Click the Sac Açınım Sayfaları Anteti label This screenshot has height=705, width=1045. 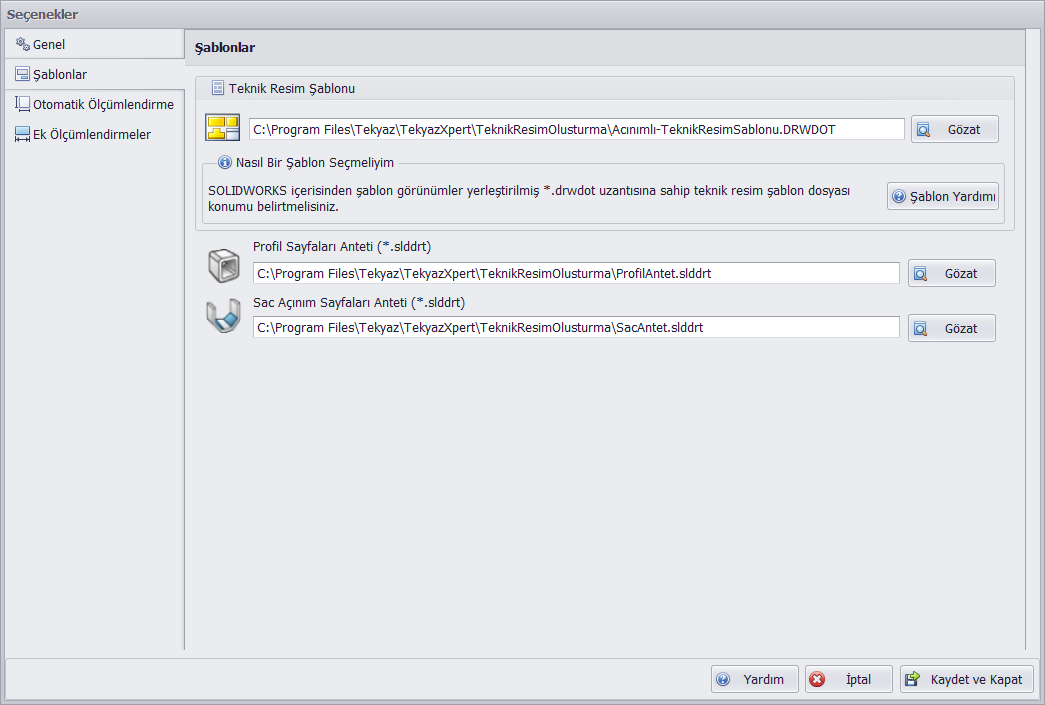[359, 303]
